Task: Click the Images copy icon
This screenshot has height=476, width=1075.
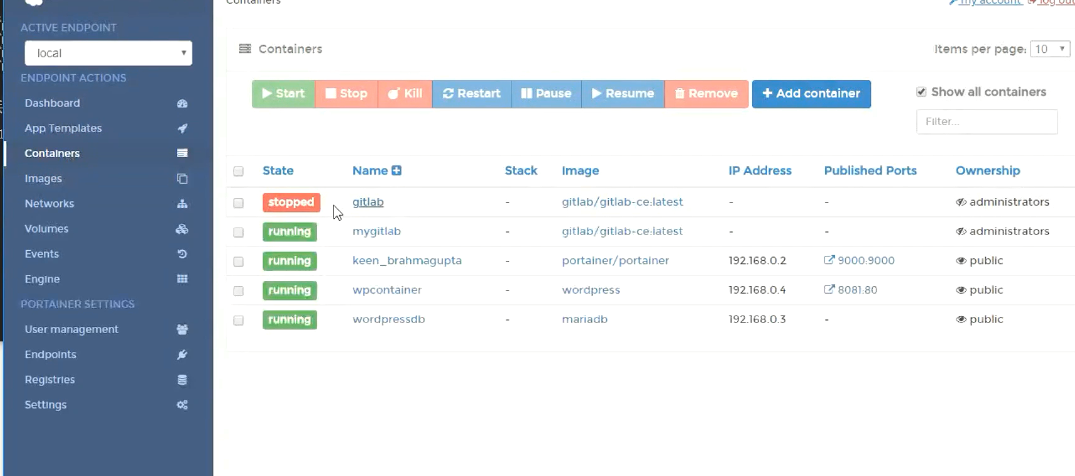Action: coord(182,178)
